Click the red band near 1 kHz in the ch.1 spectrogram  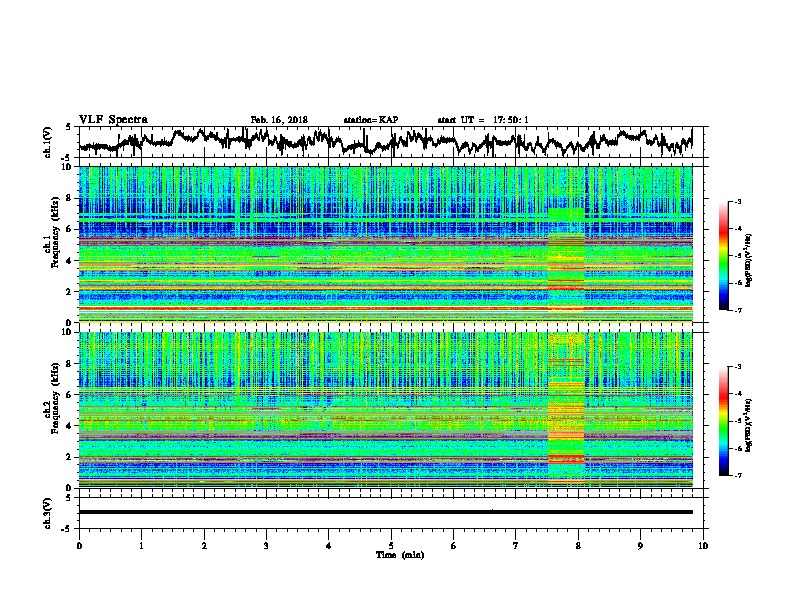pyautogui.click(x=385, y=308)
